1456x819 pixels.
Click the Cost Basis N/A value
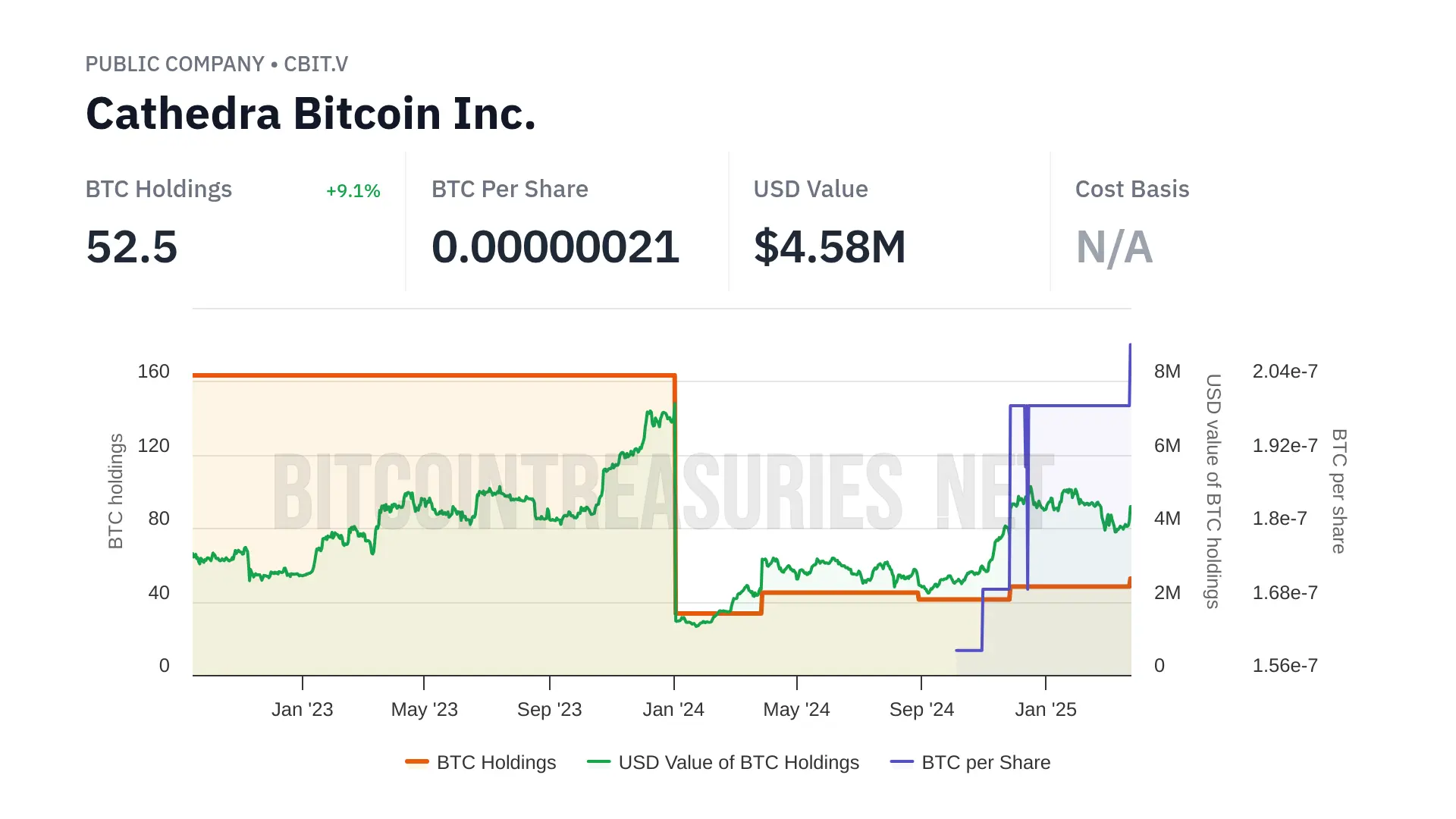click(x=1114, y=247)
